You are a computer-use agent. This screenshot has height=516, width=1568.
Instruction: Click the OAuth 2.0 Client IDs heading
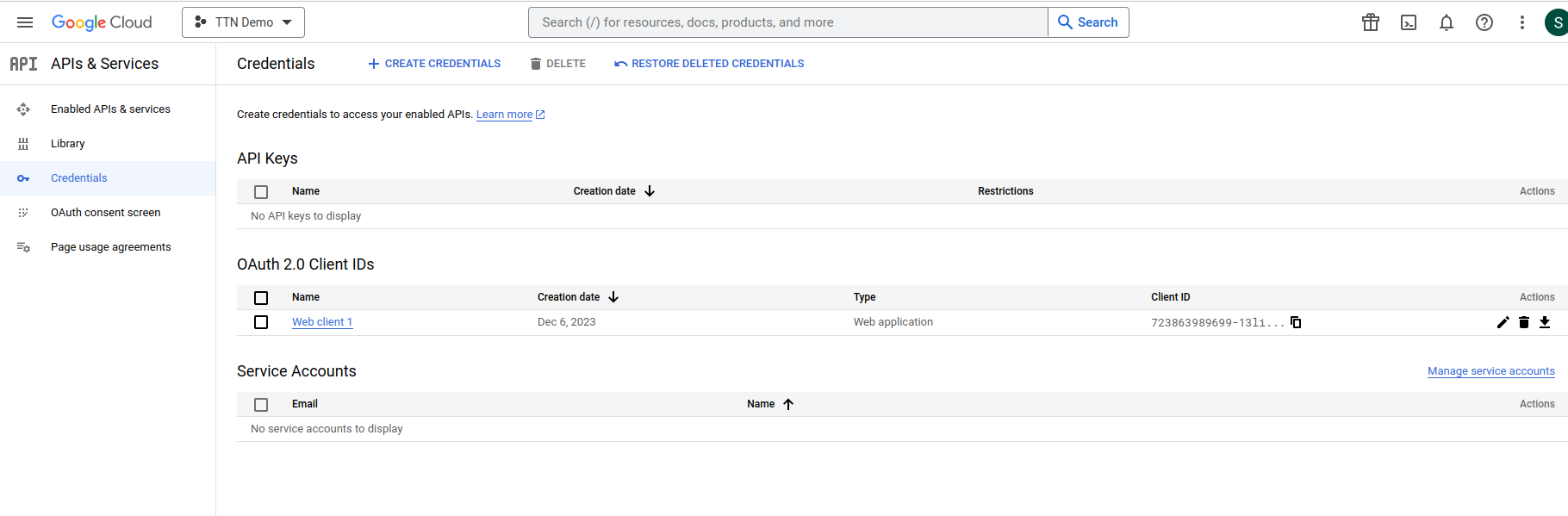[x=306, y=264]
